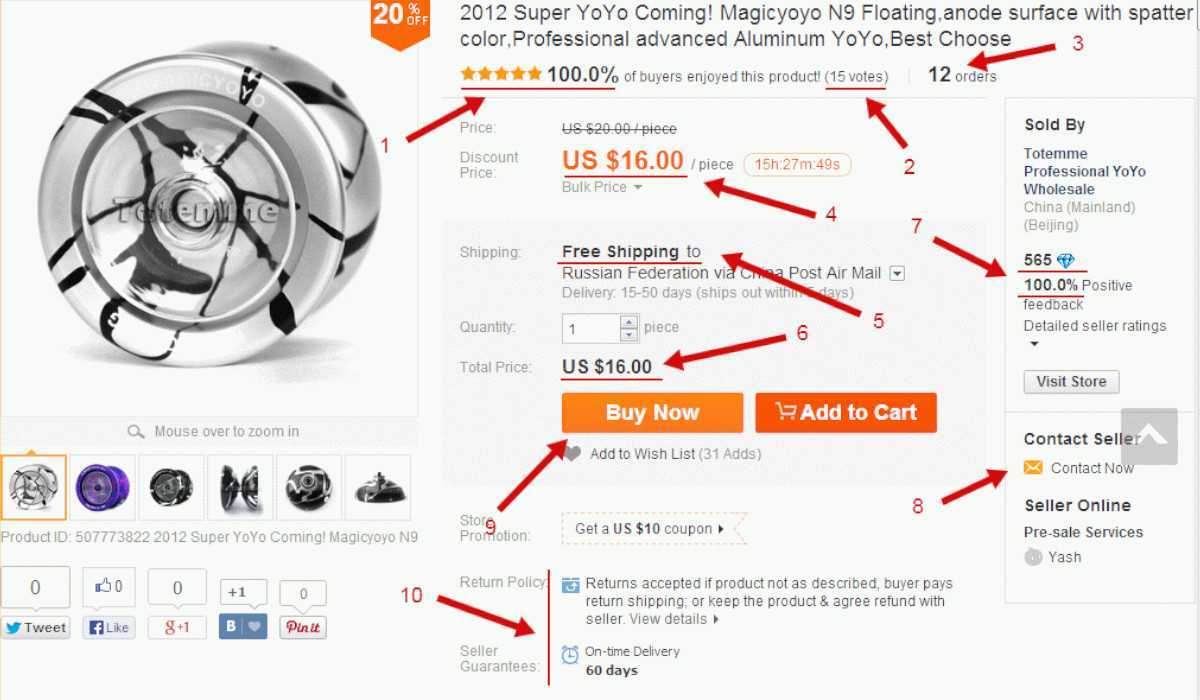Expand Detailed seller ratings arrow
This screenshot has width=1200, height=700.
pyautogui.click(x=1034, y=344)
